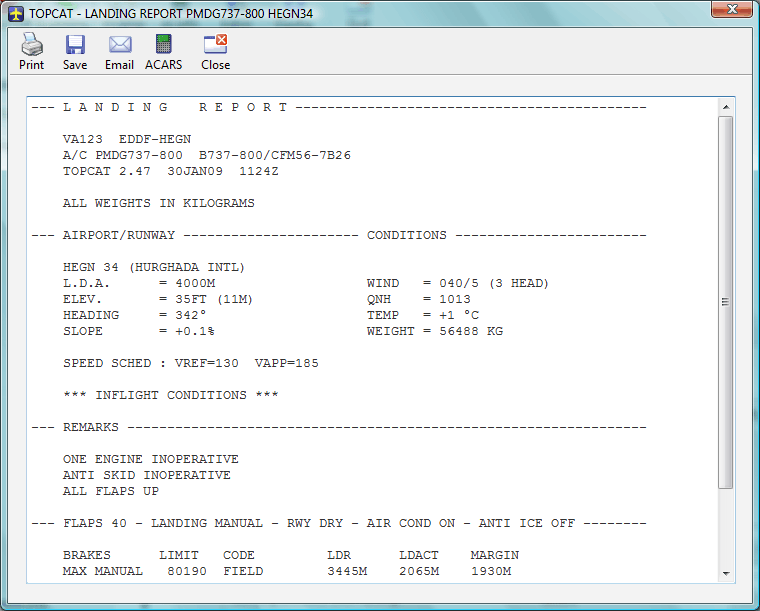Close the window with red X button

(732, 9)
